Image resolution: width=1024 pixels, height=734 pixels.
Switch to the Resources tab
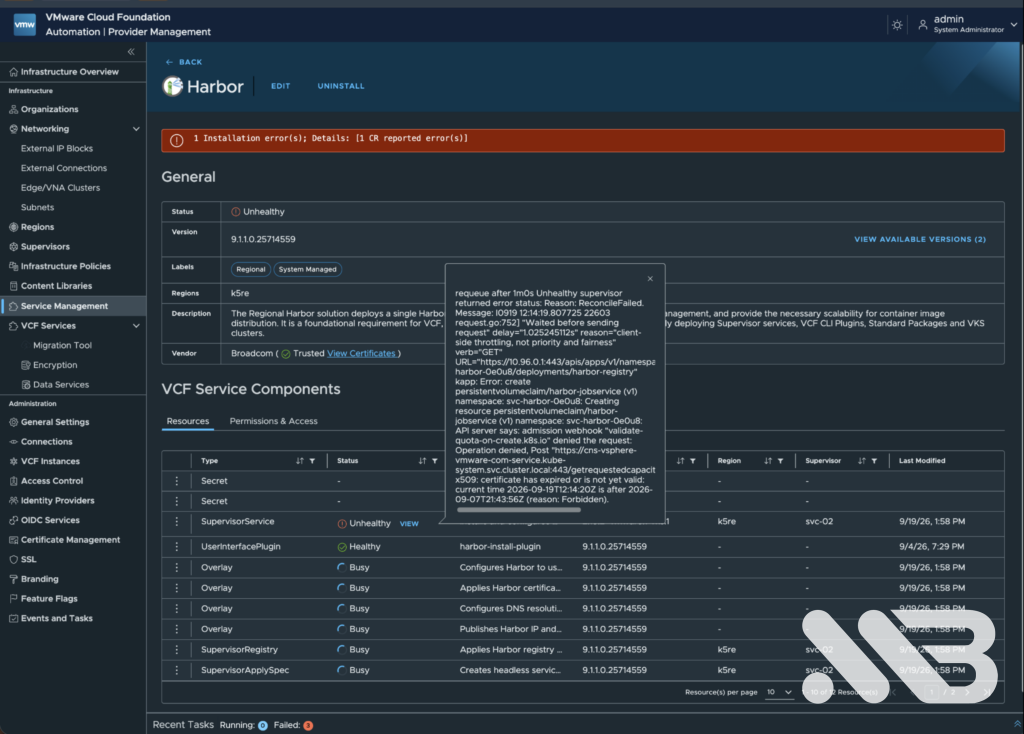pos(188,421)
